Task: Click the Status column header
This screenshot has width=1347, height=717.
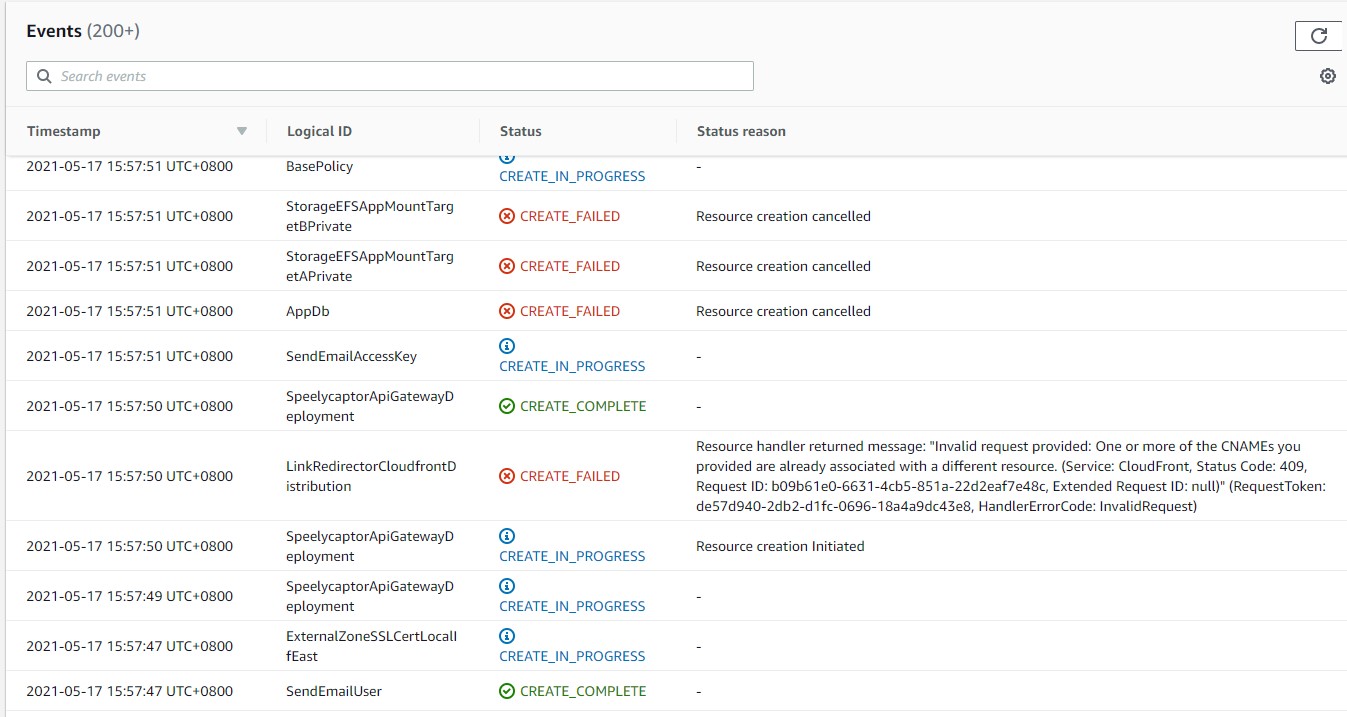Action: (x=521, y=131)
